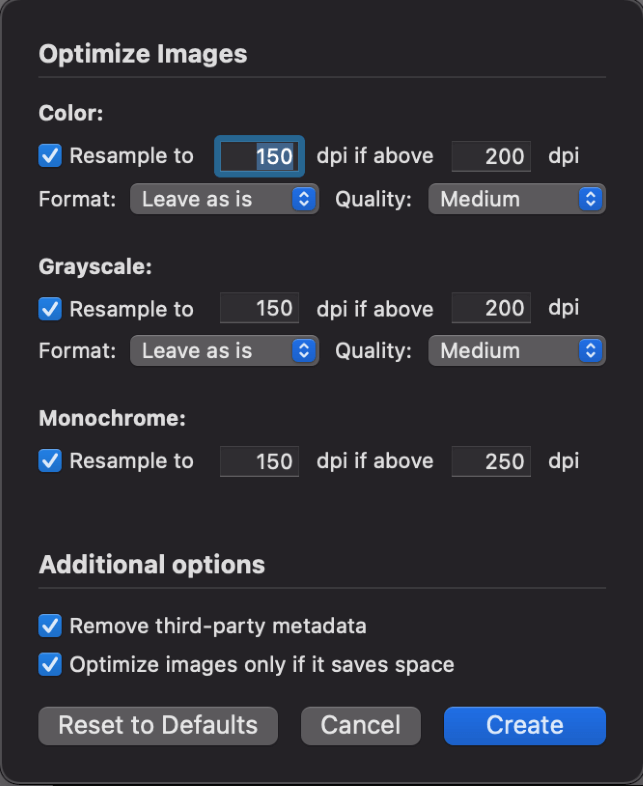The height and width of the screenshot is (786, 643).
Task: Click the Color Format dropdown arrows icon
Action: (x=304, y=199)
